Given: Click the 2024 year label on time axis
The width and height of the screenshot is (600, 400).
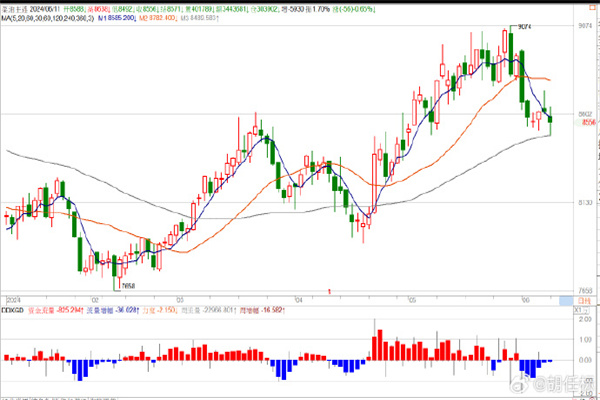Looking at the screenshot, I should click(x=13, y=299).
